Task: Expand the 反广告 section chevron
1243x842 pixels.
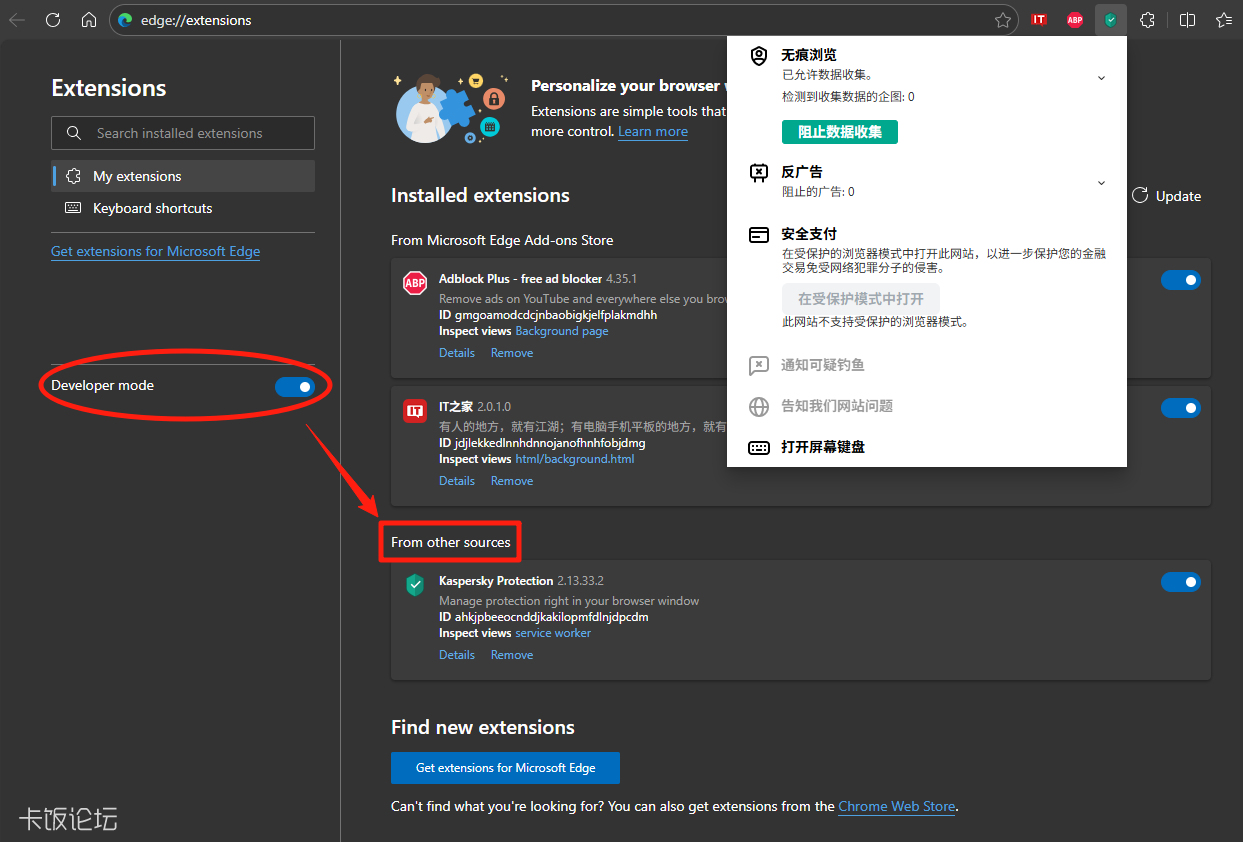Action: 1101,182
